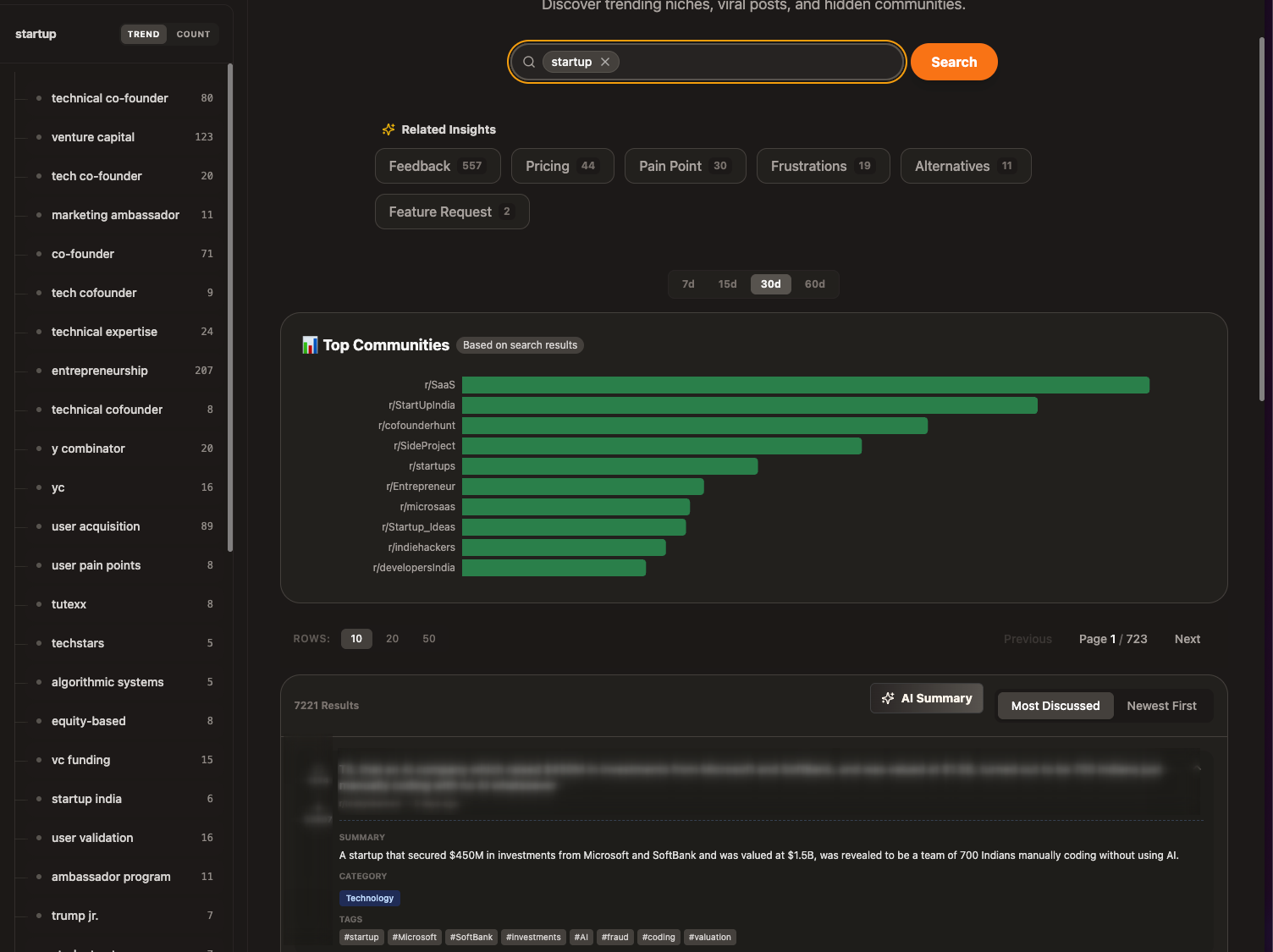Click the bullet beside venture capital
Image resolution: width=1273 pixels, height=952 pixels.
point(39,137)
